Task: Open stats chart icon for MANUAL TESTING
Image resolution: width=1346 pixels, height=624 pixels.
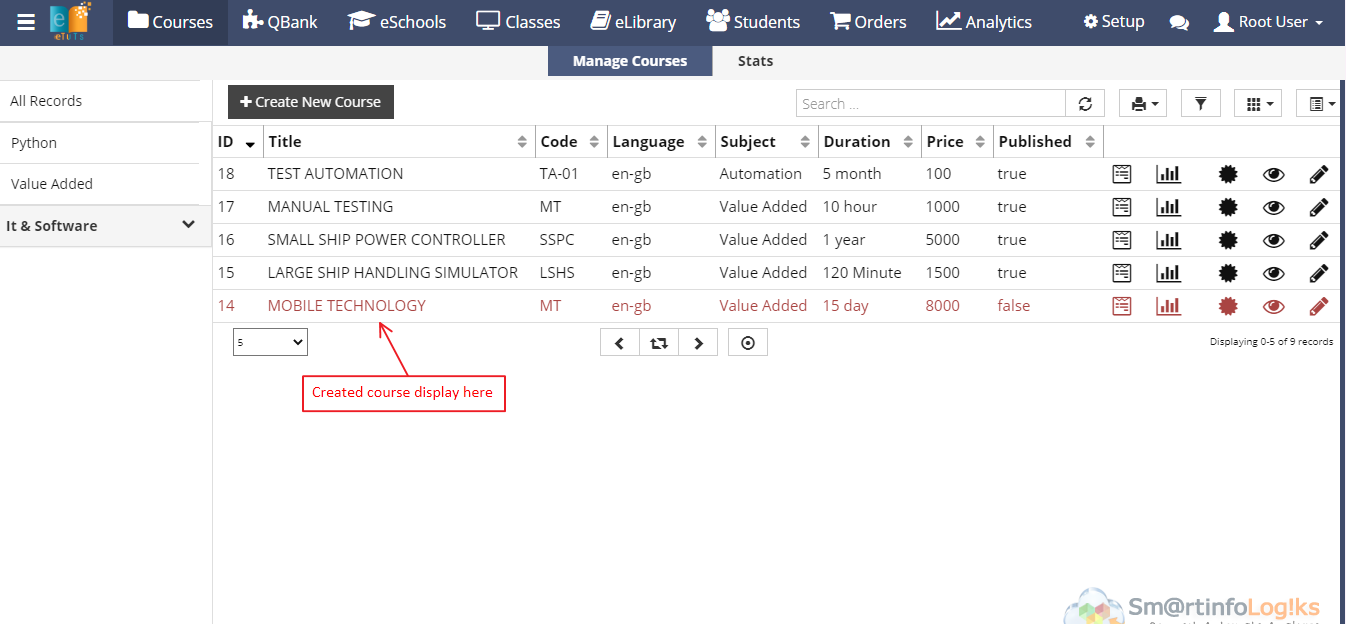Action: pyautogui.click(x=1168, y=207)
